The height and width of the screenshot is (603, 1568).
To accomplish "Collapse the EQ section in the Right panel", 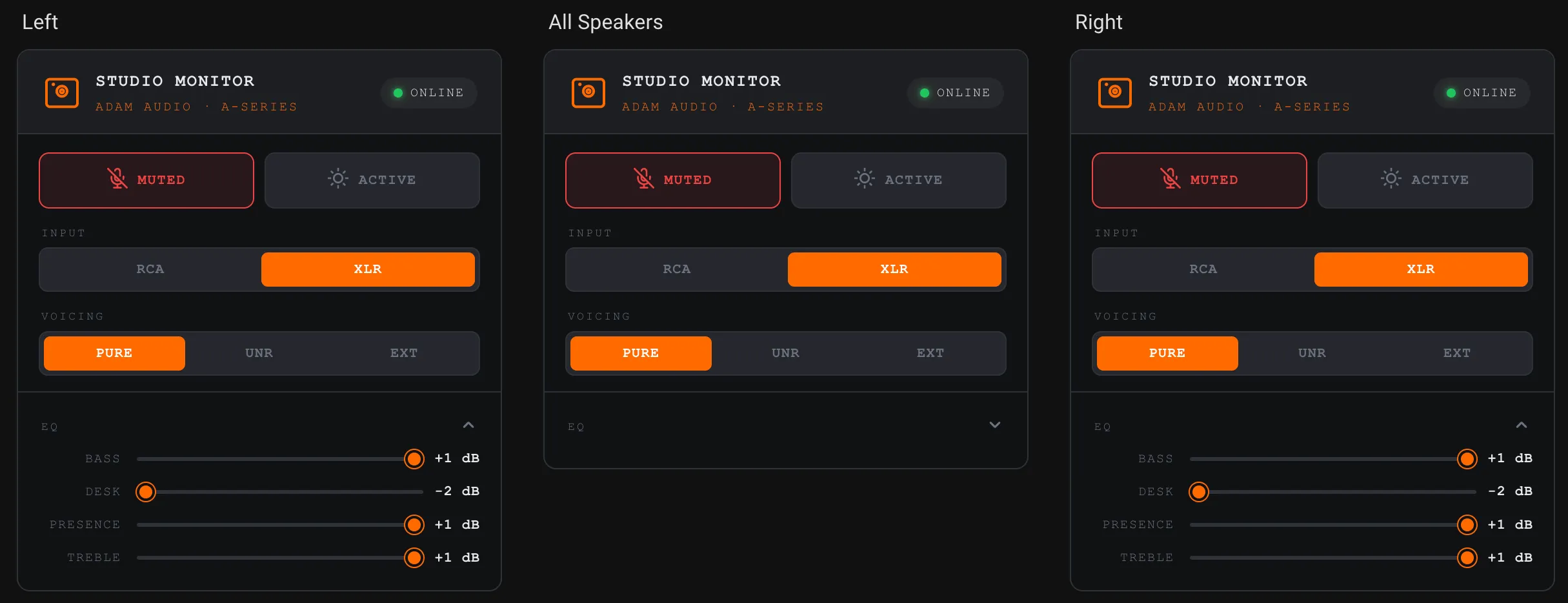I will [x=1521, y=425].
